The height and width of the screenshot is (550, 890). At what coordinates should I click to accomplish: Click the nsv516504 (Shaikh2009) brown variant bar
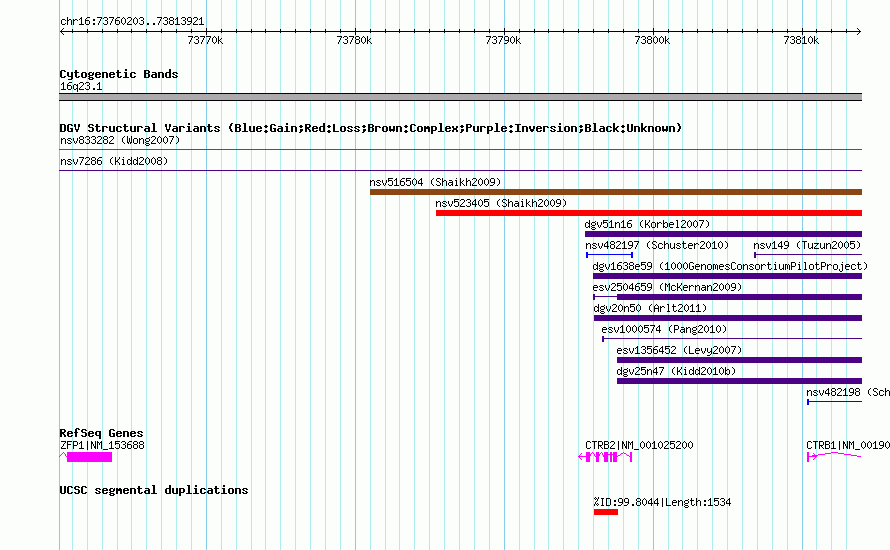pos(616,192)
